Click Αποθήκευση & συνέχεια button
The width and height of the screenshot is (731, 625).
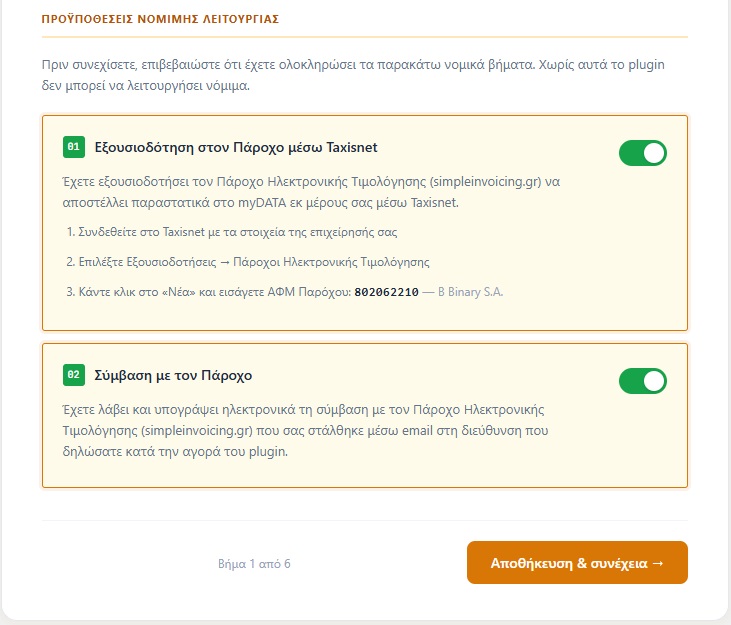coord(577,563)
